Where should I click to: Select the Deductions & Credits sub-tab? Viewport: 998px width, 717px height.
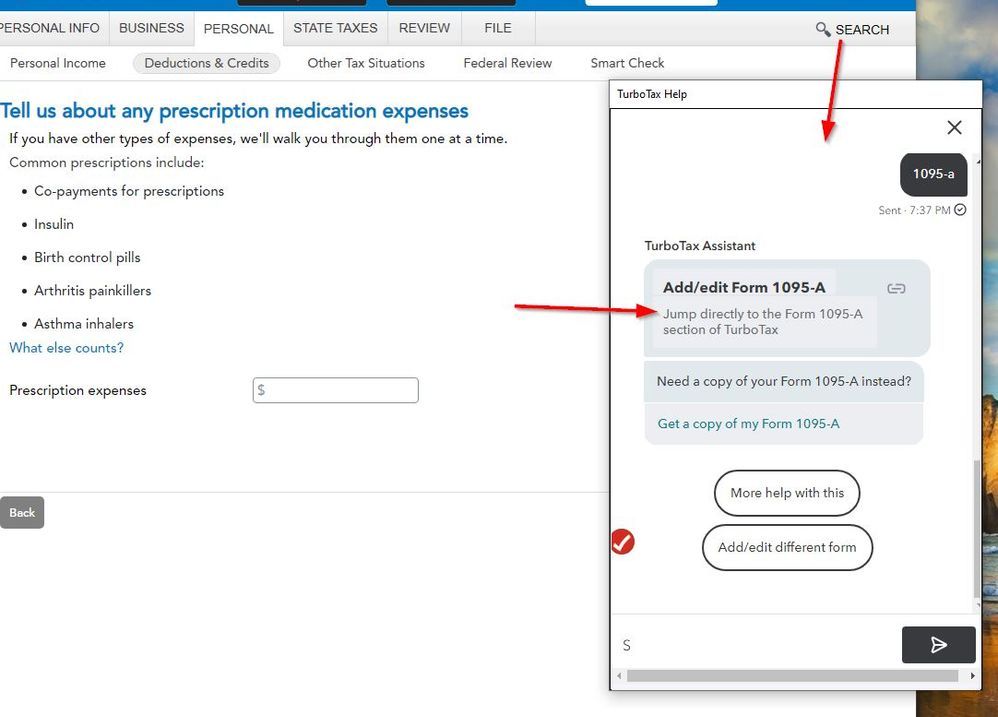pyautogui.click(x=206, y=63)
